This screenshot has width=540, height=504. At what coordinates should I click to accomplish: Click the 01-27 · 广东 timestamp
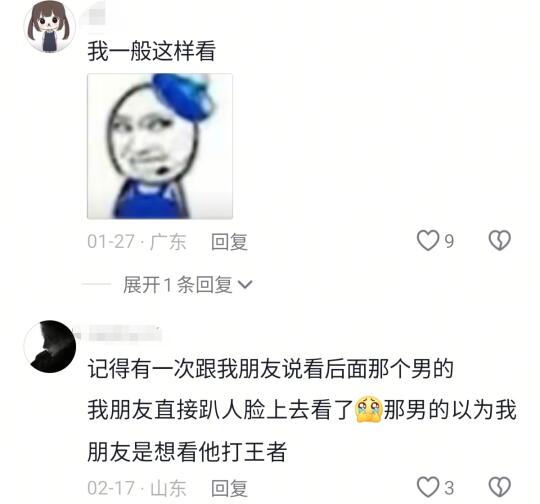pyautogui.click(x=137, y=241)
